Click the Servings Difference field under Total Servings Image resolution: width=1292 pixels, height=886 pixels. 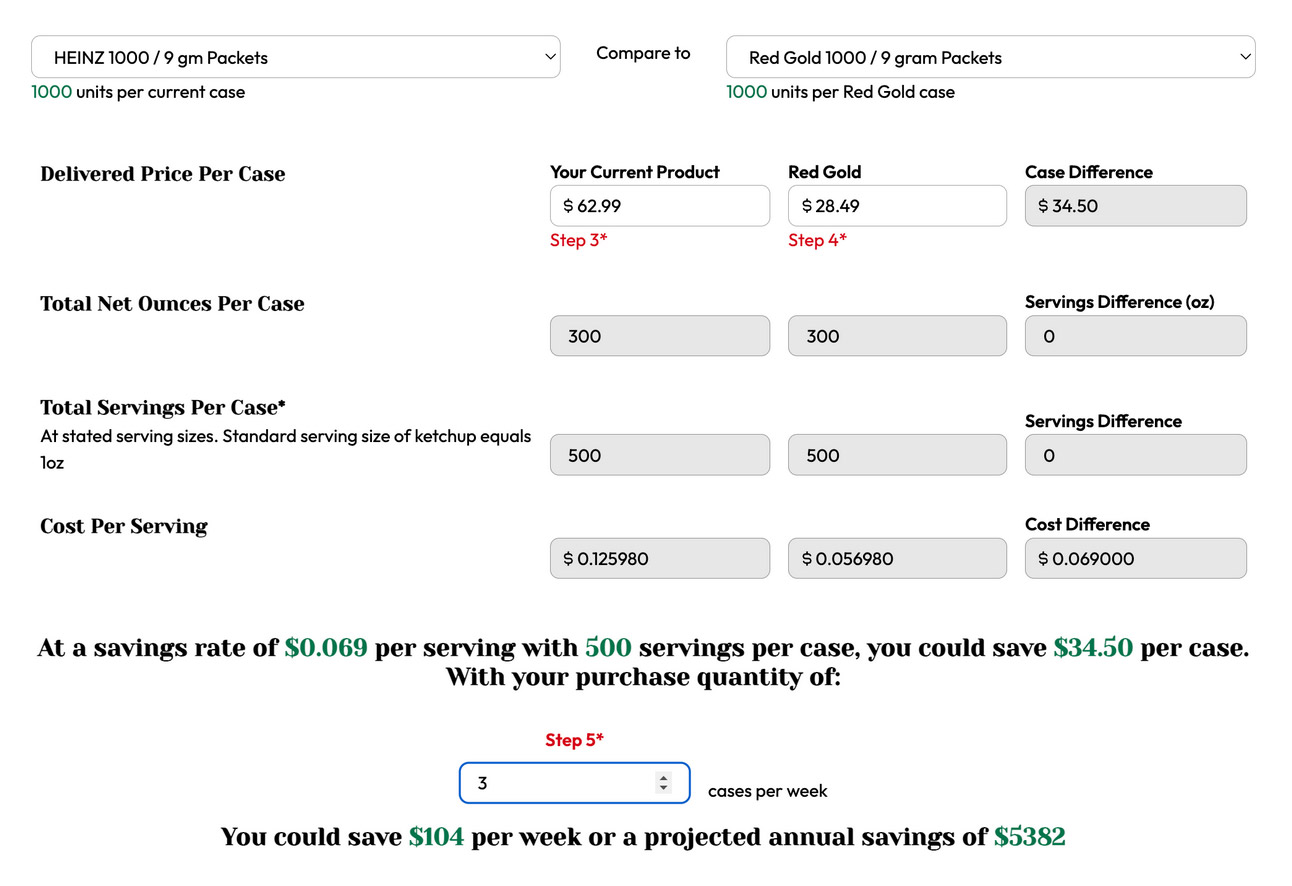1135,455
